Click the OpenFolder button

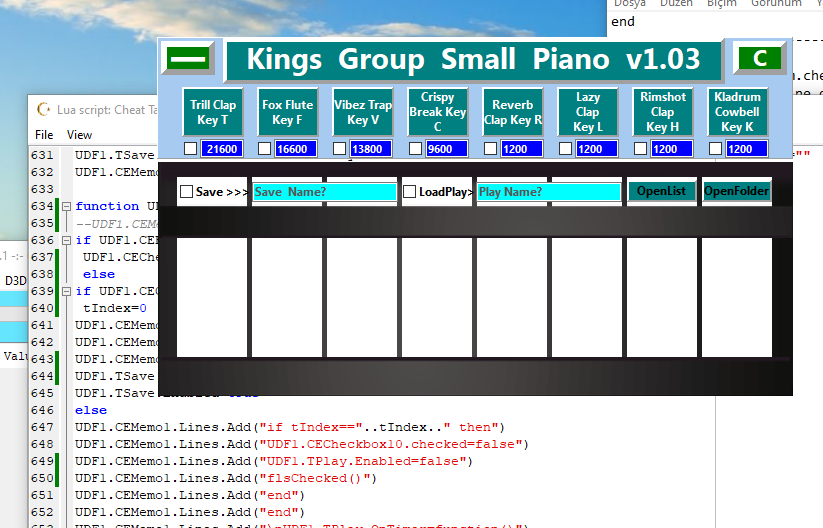pyautogui.click(x=736, y=191)
